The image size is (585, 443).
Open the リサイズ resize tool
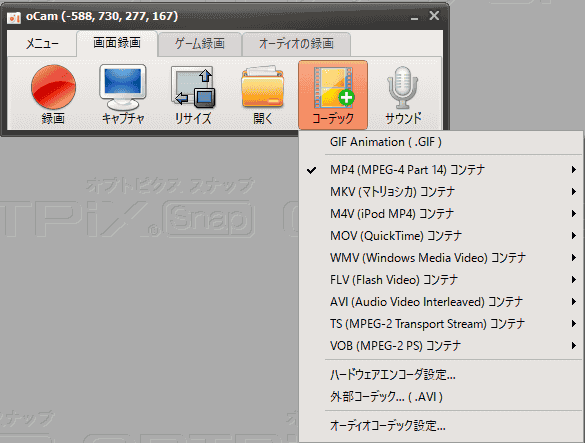click(193, 95)
